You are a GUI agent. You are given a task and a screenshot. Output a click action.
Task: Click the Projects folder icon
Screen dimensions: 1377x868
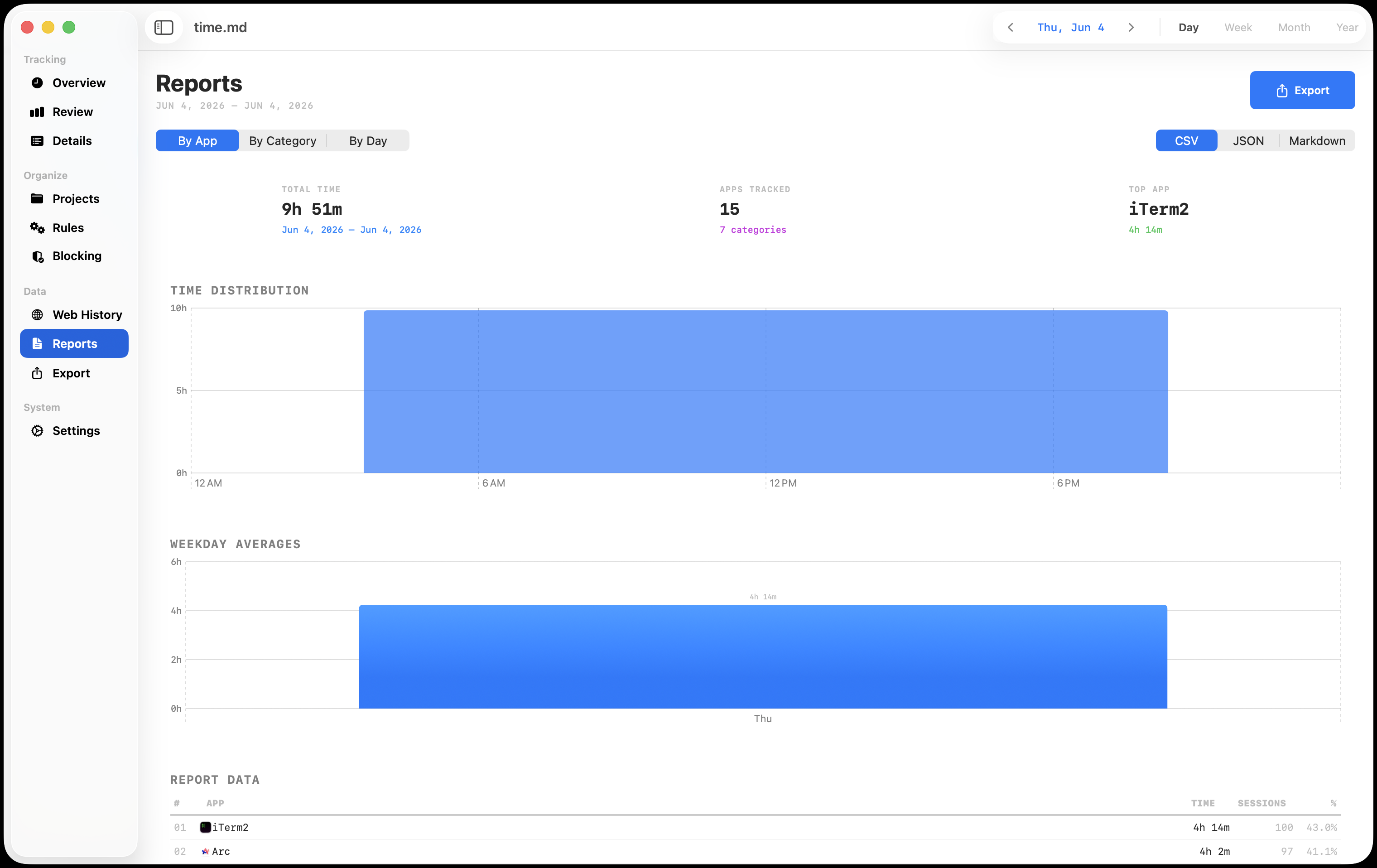pyautogui.click(x=37, y=198)
